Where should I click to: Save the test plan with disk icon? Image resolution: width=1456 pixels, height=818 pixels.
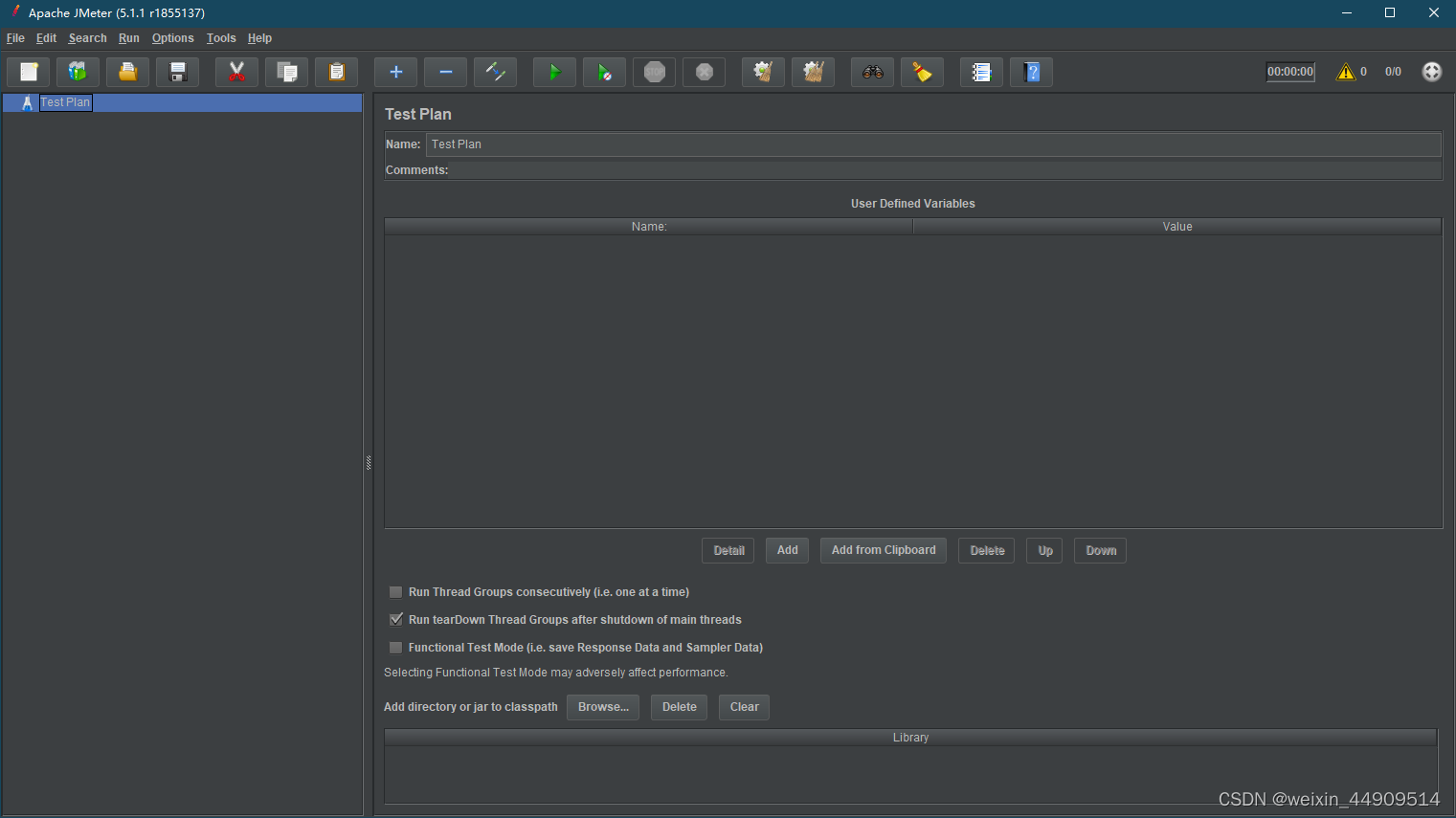point(177,72)
